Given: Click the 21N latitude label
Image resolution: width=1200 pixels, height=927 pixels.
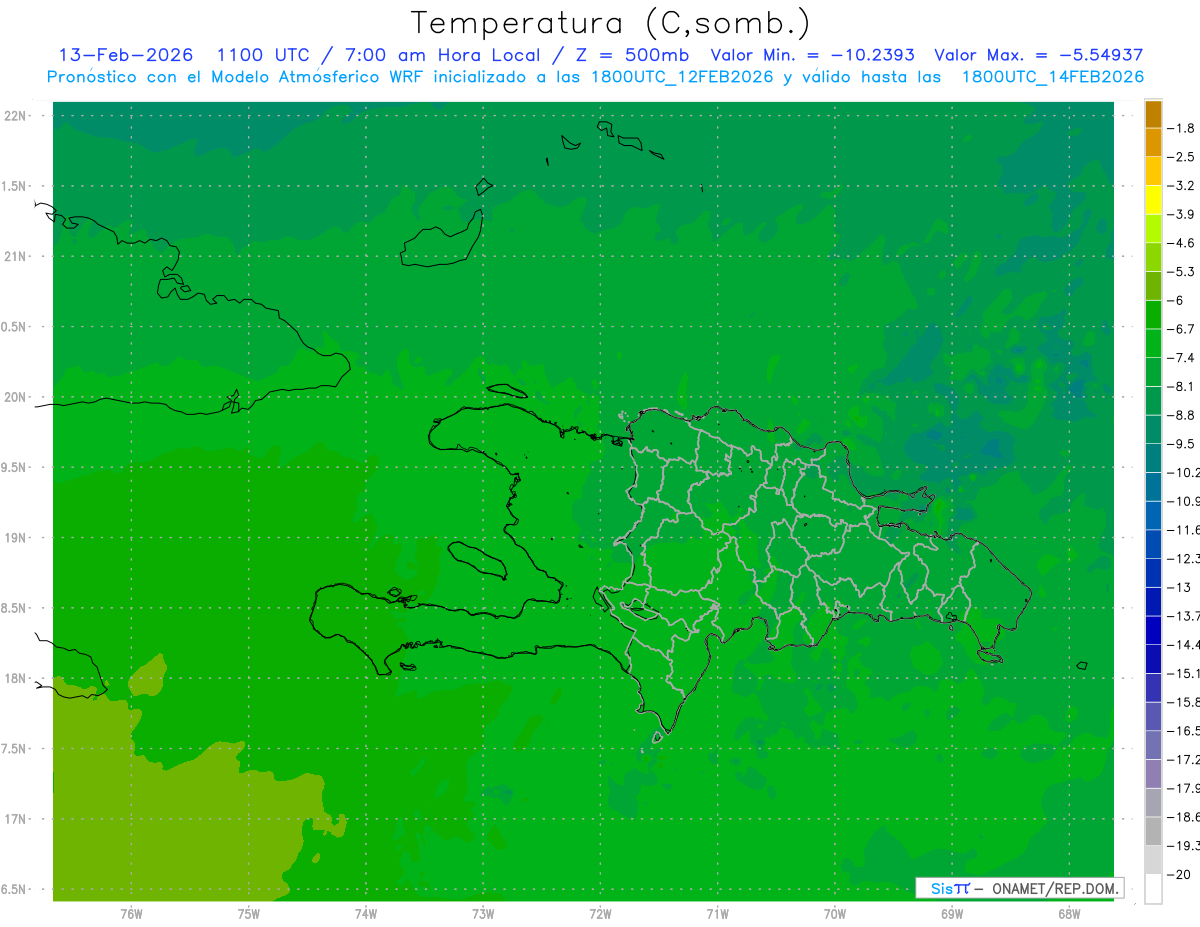Looking at the screenshot, I should point(16,256).
